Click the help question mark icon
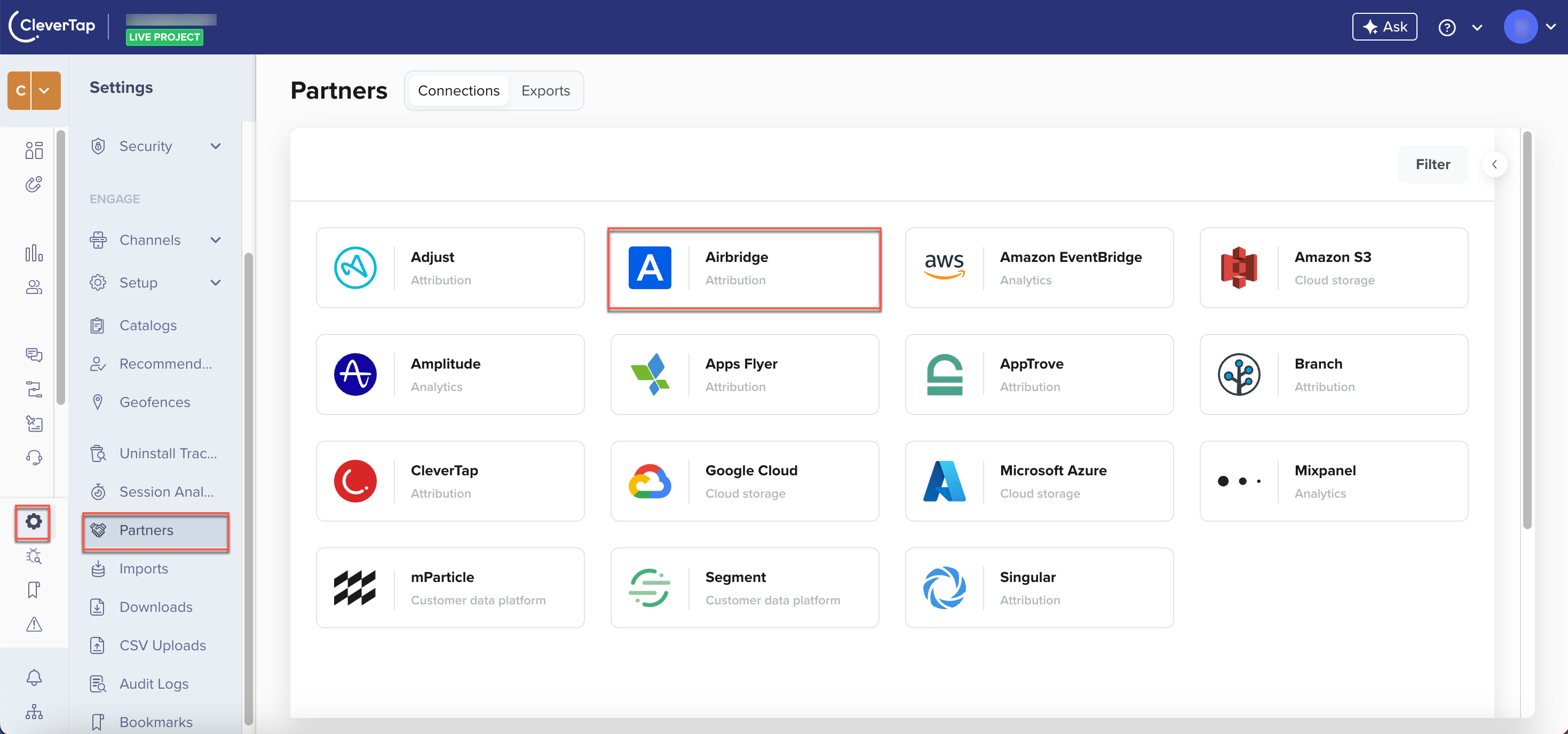Screen dimensions: 1568x734 click(x=1447, y=27)
